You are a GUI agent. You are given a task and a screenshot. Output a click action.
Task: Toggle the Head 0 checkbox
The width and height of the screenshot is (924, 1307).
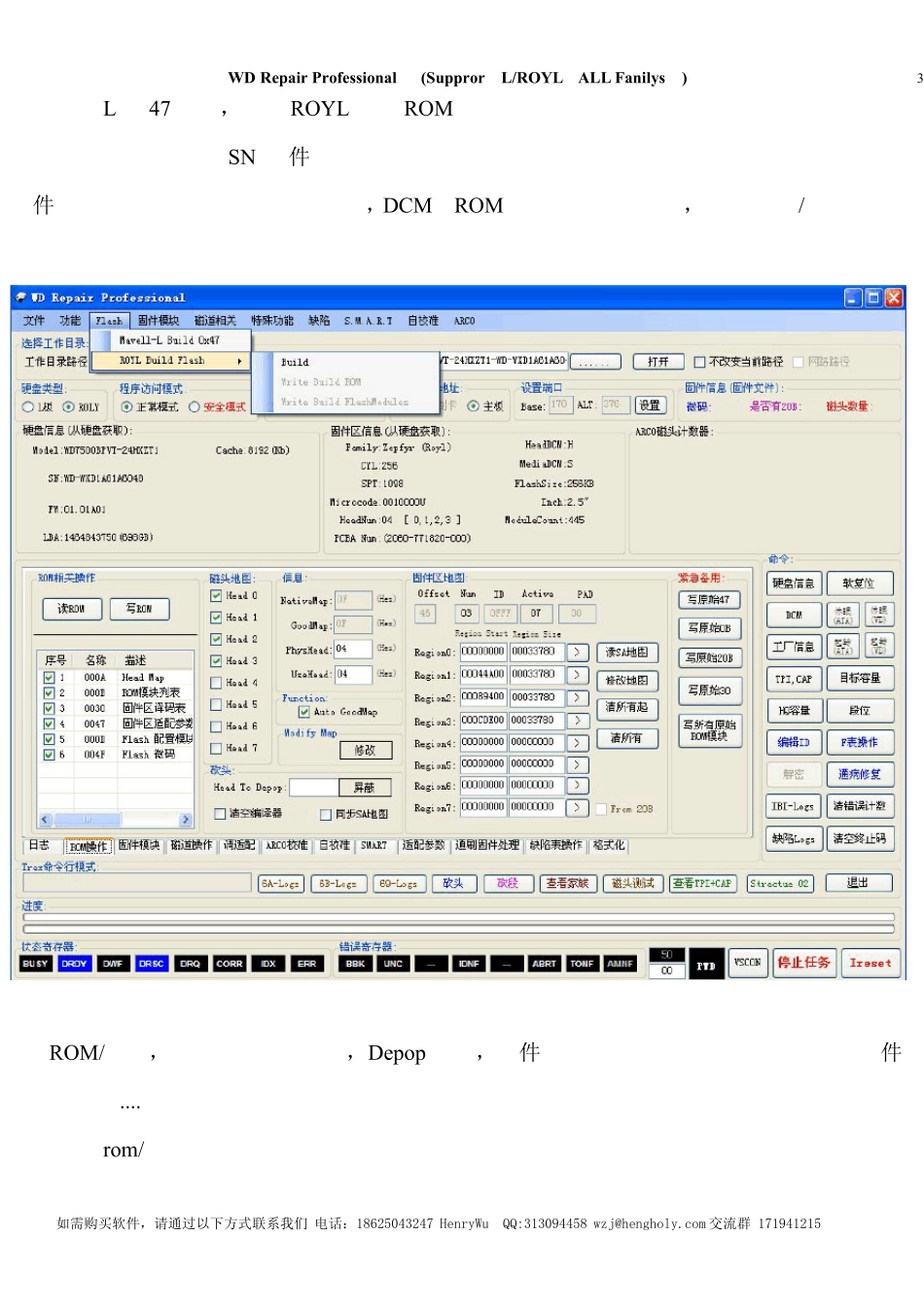(217, 595)
